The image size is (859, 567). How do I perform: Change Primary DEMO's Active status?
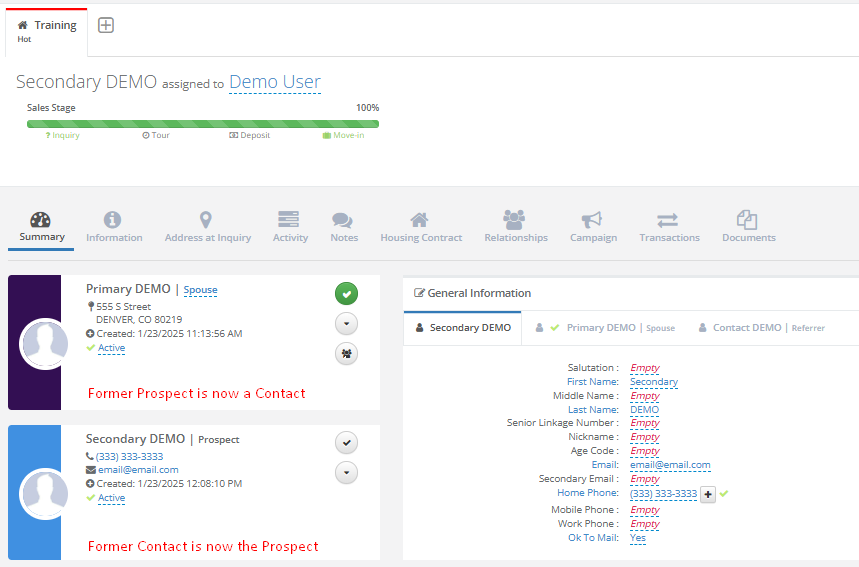(111, 348)
